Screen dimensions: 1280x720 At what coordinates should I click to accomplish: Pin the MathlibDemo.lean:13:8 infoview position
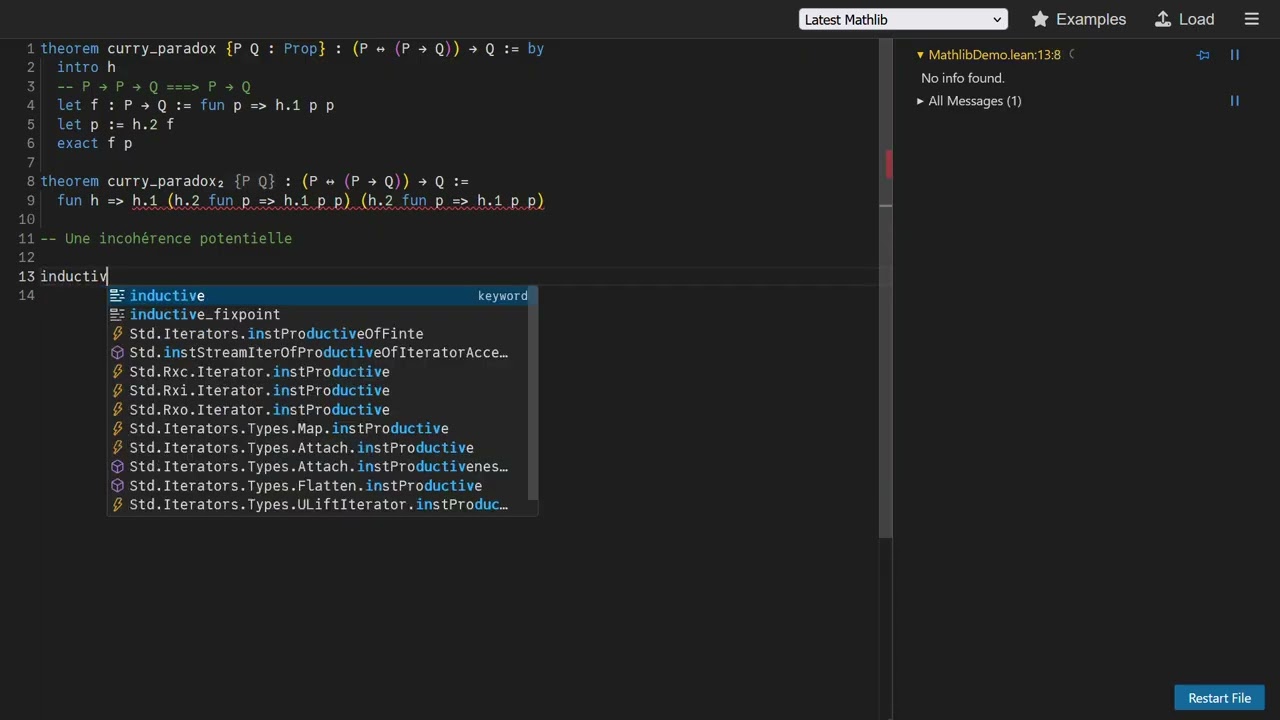pos(1203,55)
